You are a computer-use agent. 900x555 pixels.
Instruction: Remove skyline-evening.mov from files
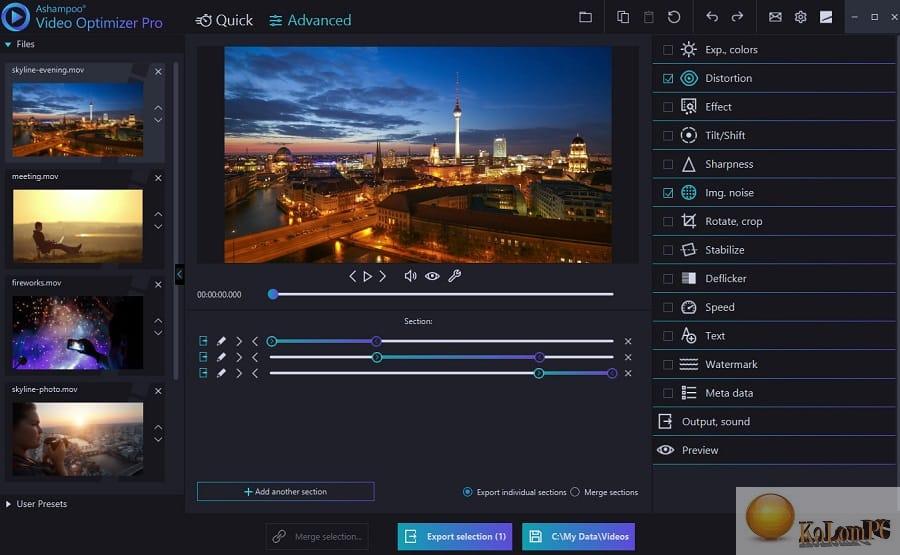click(x=158, y=71)
